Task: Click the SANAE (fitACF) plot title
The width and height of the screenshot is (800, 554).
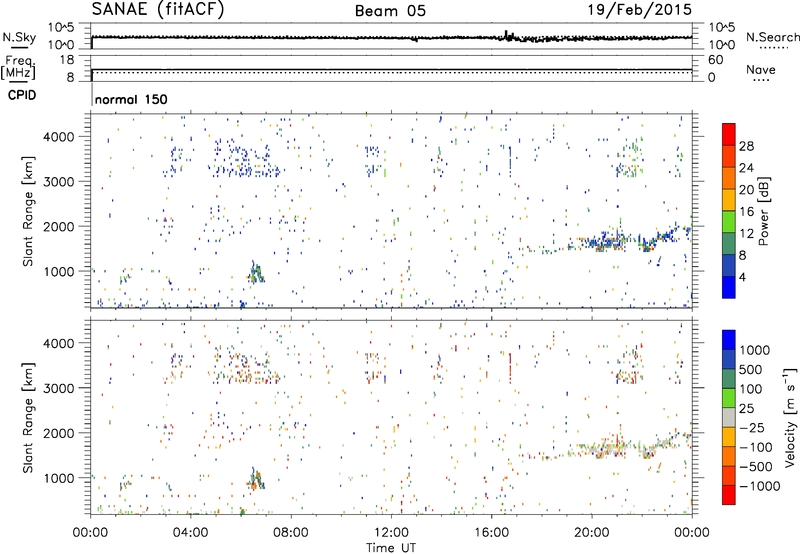Action: click(158, 10)
